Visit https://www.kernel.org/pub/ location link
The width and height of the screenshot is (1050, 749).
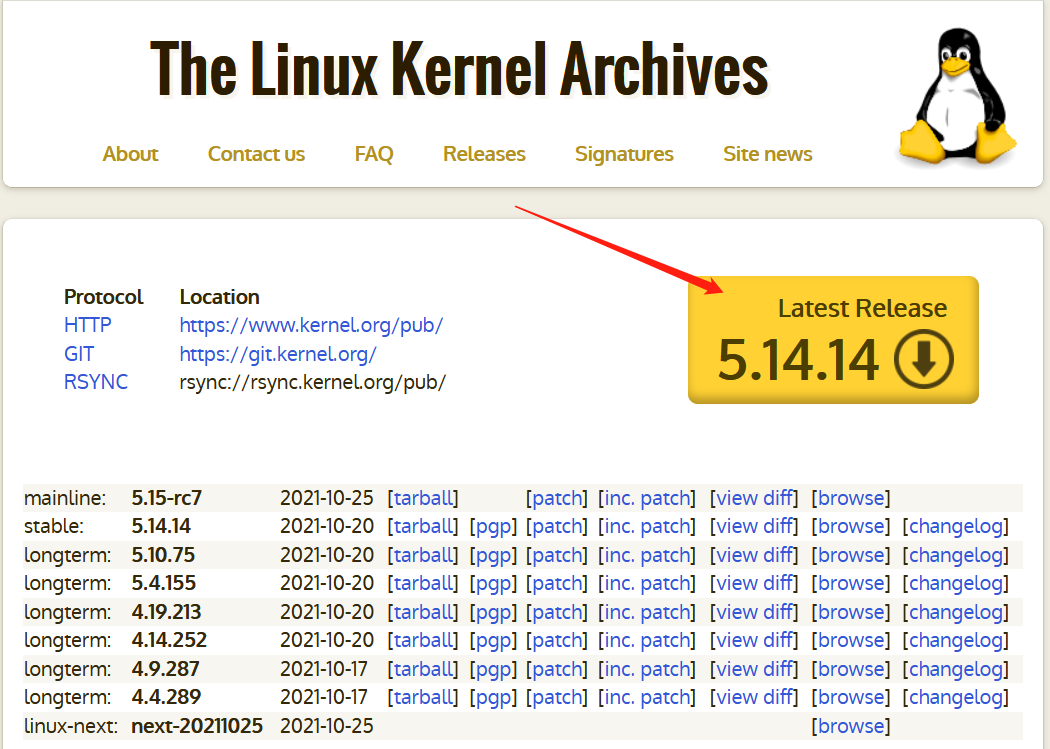[x=311, y=325]
